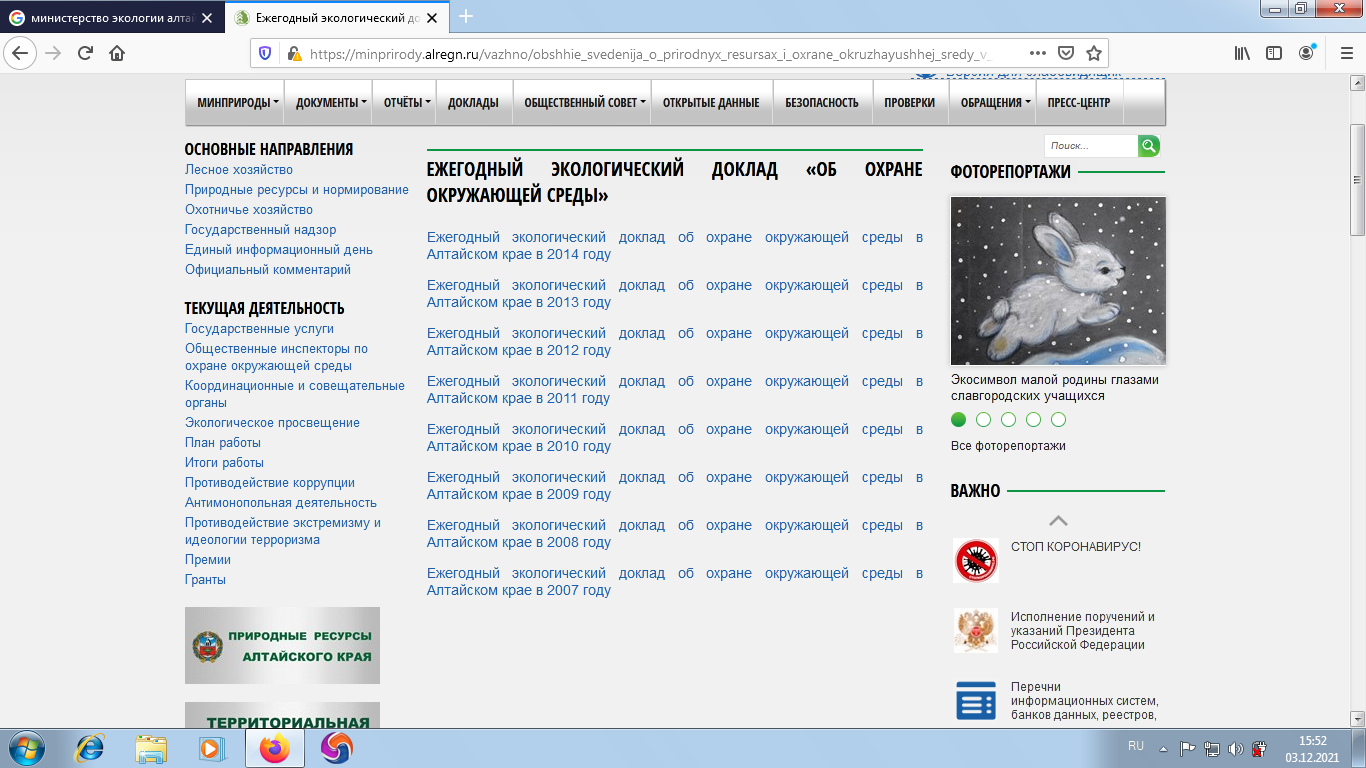Open the Лесное хозяйство link

239,170
